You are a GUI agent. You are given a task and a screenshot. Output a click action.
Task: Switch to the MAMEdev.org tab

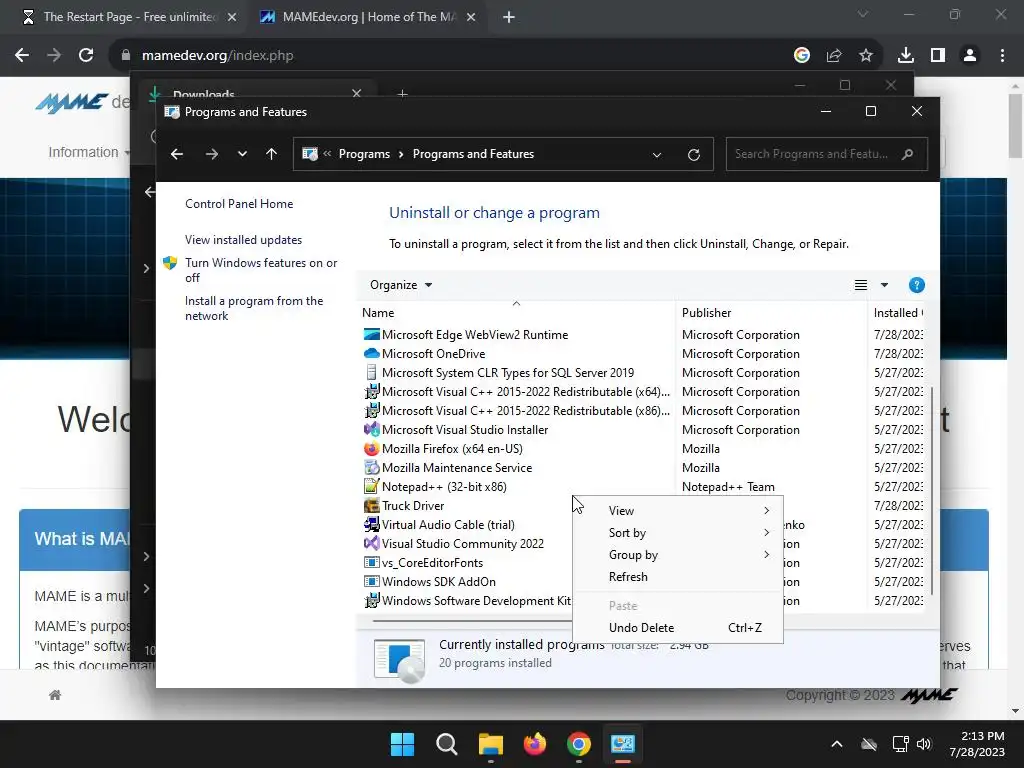369,17
